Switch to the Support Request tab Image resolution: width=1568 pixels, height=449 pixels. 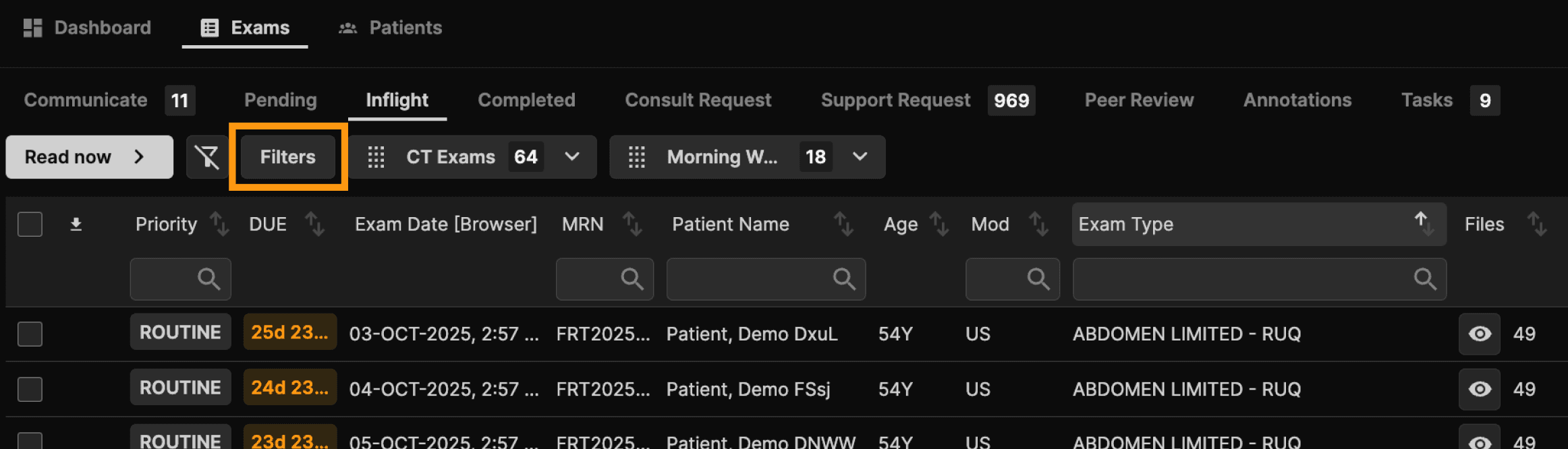[x=896, y=100]
